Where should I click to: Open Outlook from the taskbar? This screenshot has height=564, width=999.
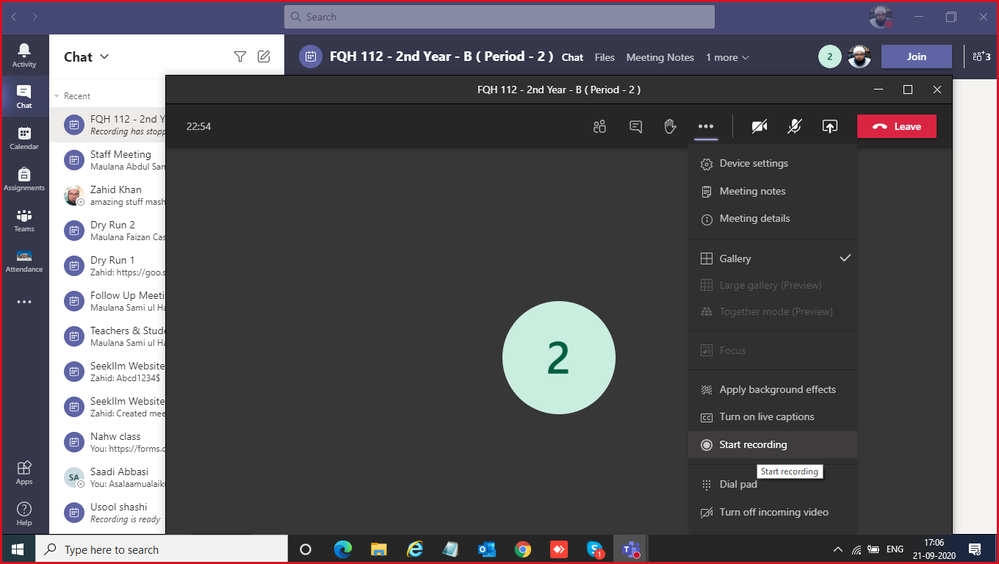(x=487, y=549)
